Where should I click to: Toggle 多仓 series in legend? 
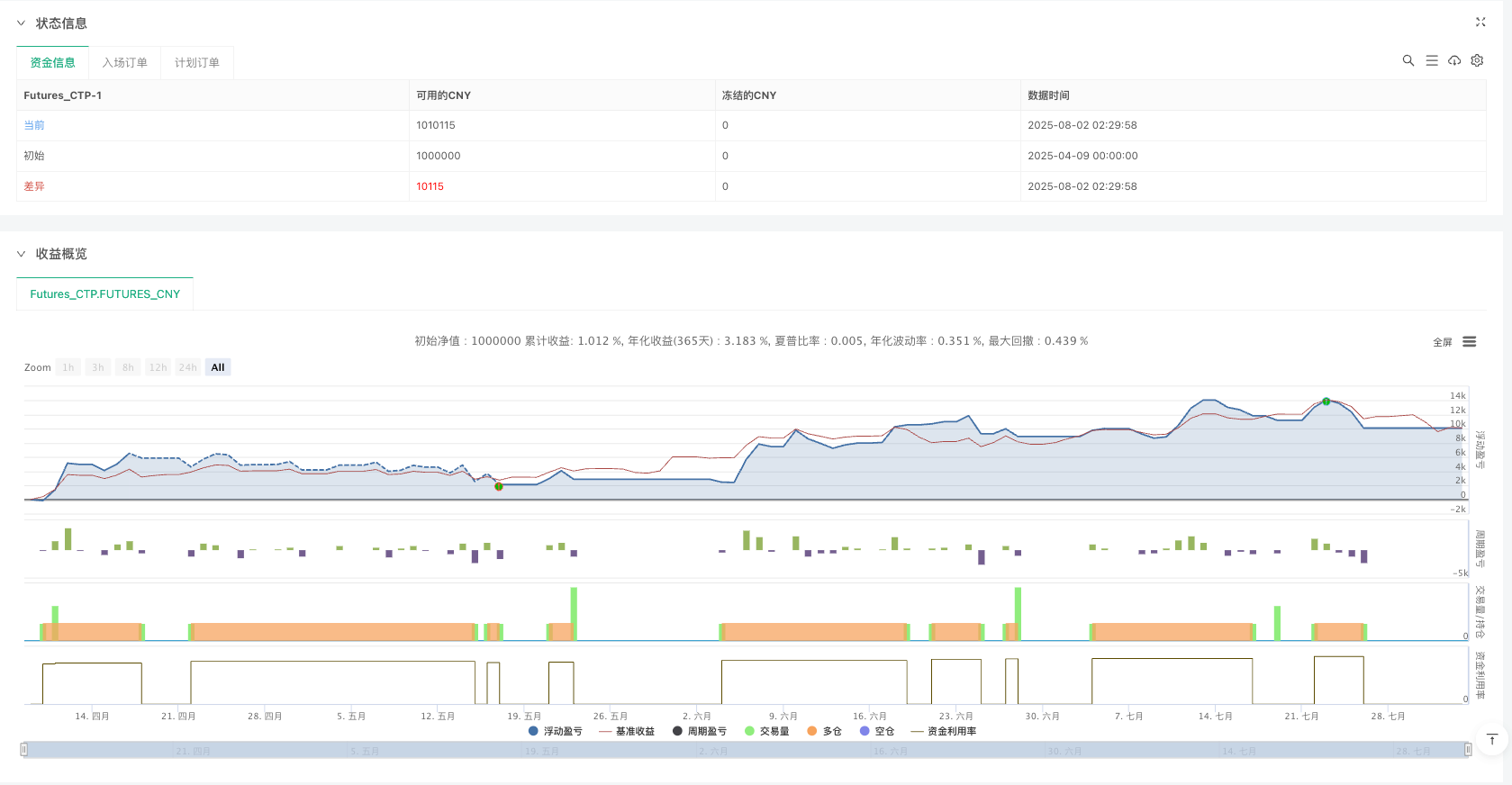click(825, 731)
